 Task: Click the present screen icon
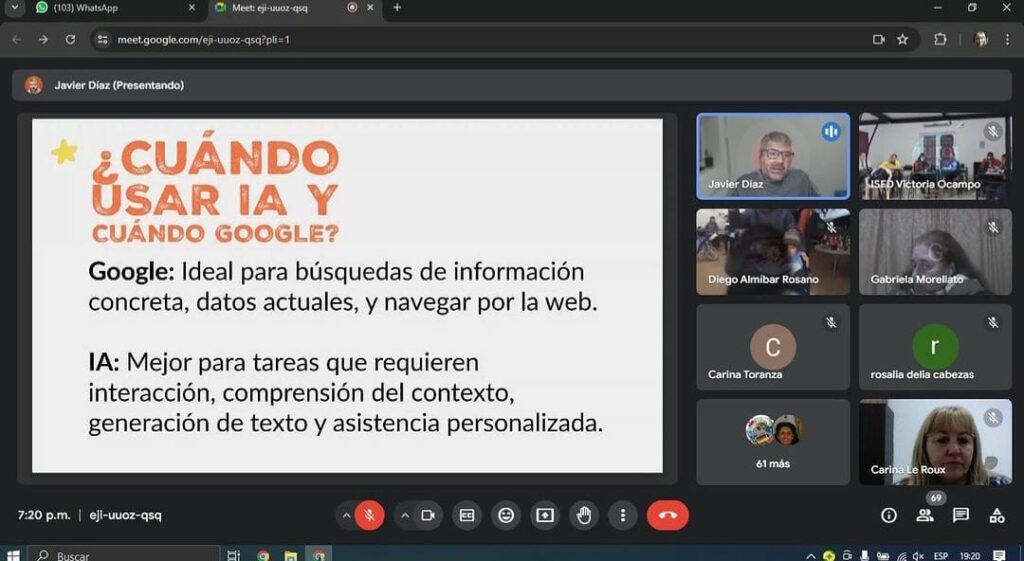tap(545, 515)
